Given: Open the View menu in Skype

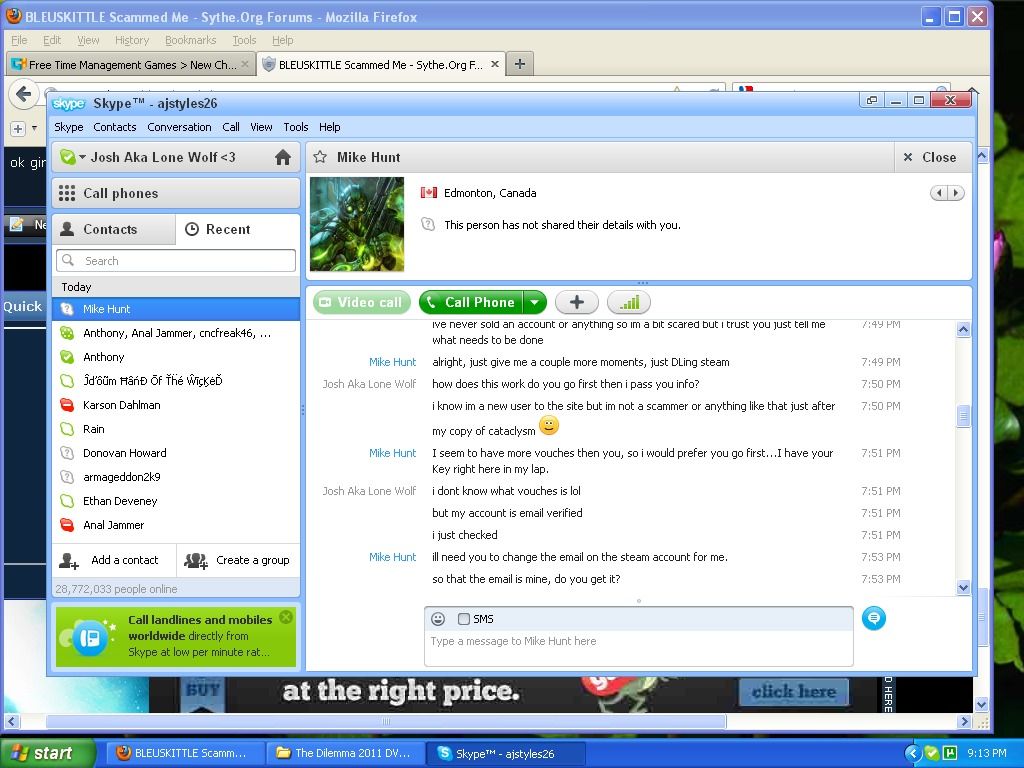Looking at the screenshot, I should coord(261,127).
